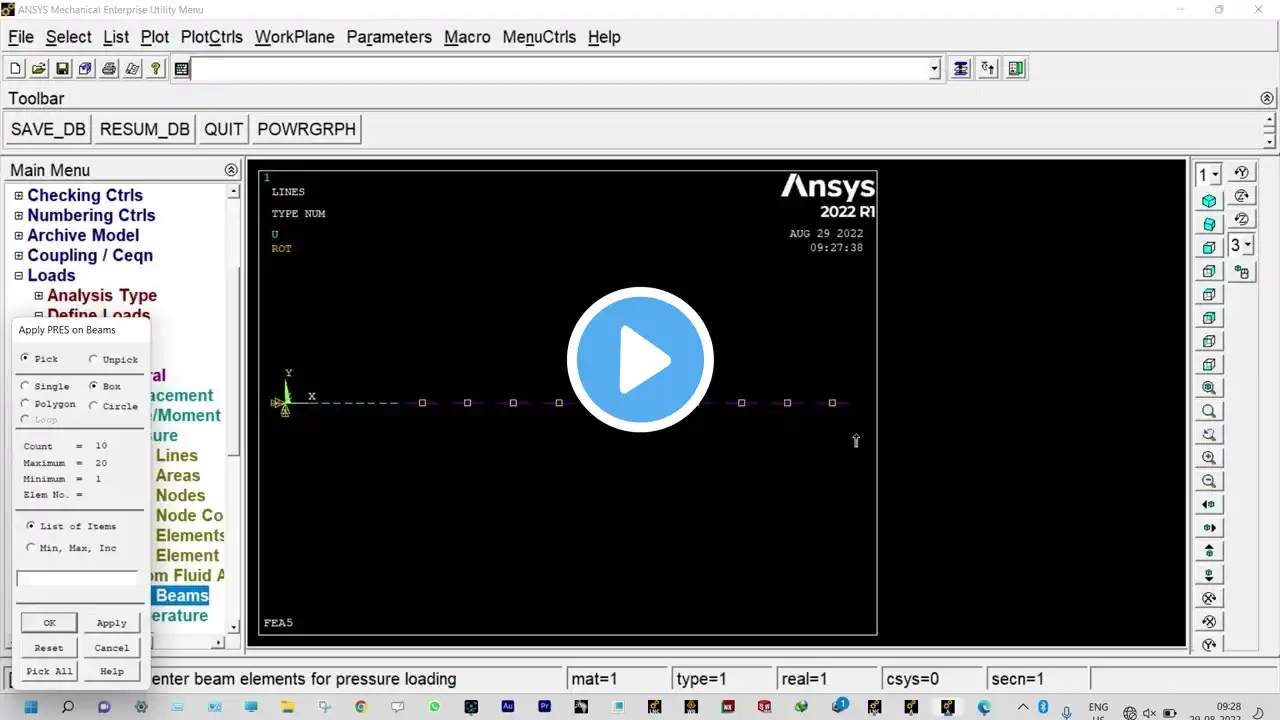Open Windows Search from the taskbar
The image size is (1280, 720).
tap(67, 707)
